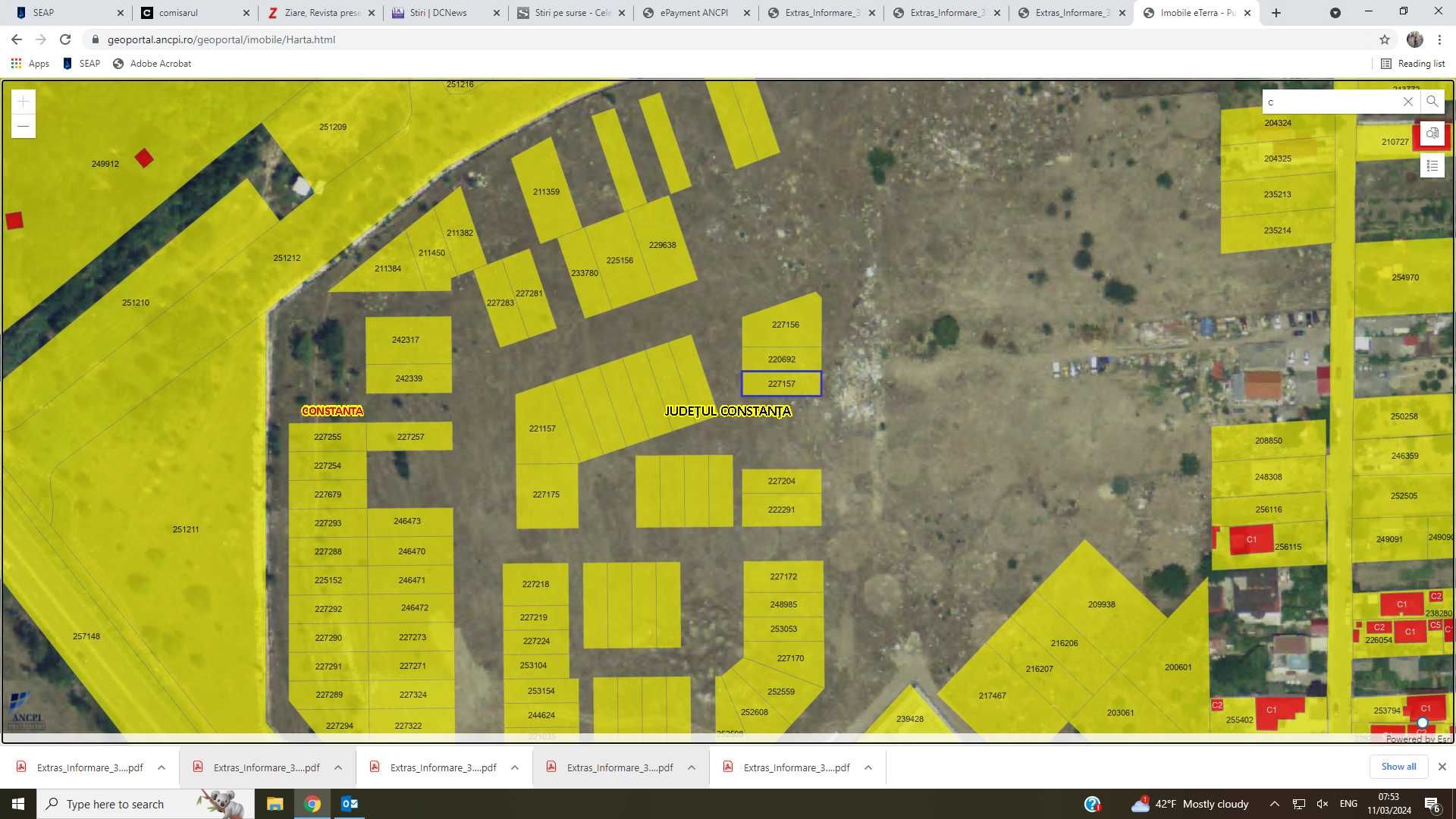Open weather widget showing 42°F Mostly cloudy
The height and width of the screenshot is (819, 1456).
[1190, 804]
